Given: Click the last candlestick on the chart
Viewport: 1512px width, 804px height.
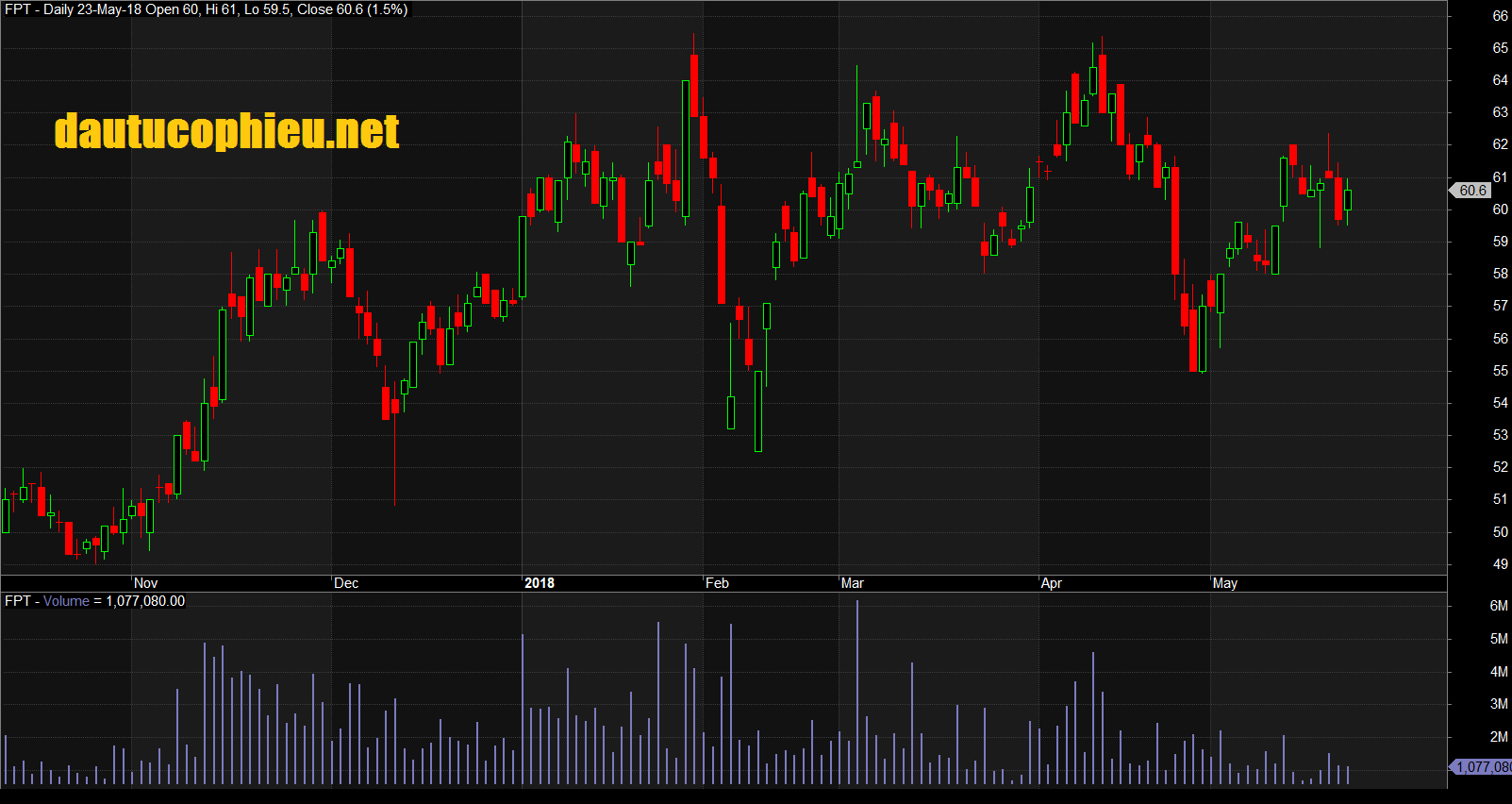Looking at the screenshot, I should 1348,200.
